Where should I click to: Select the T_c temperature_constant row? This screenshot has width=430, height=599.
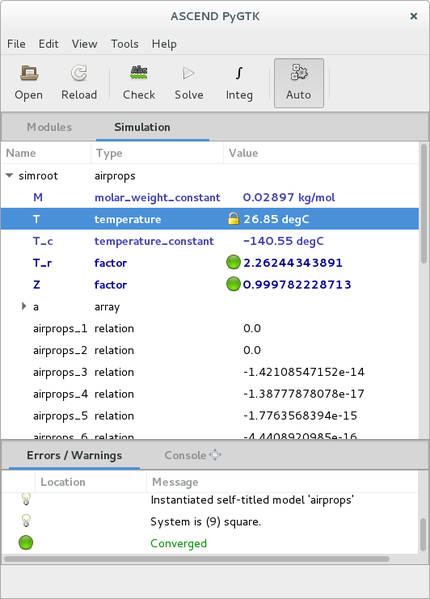click(210, 241)
